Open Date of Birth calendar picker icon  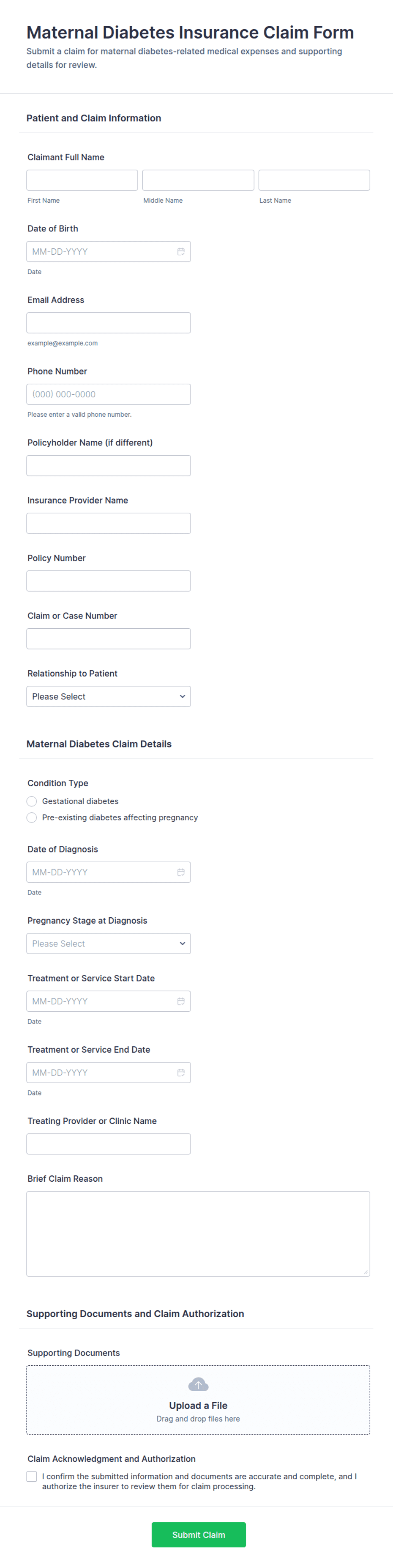181,251
